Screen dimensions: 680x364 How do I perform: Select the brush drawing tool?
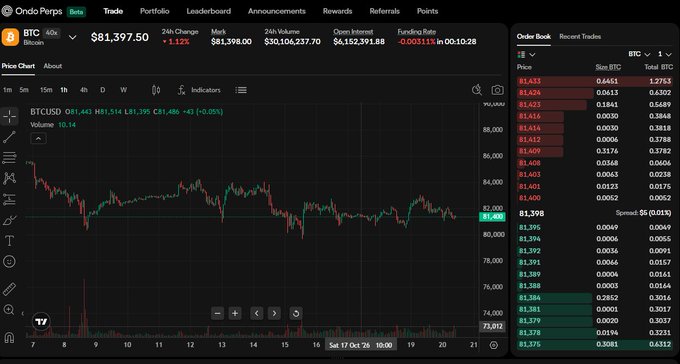click(x=10, y=220)
